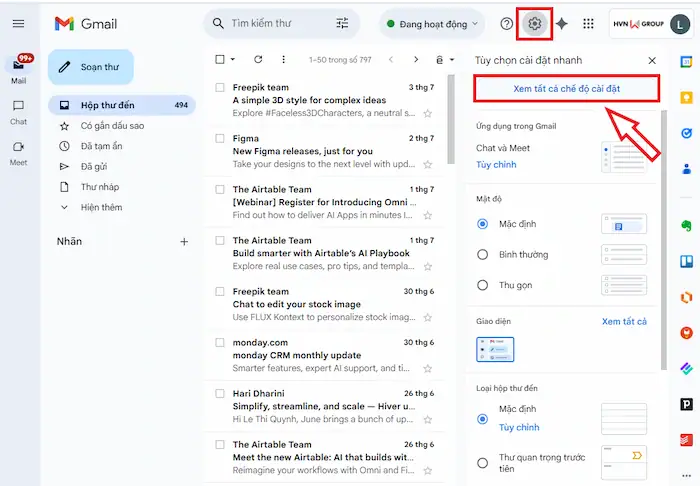The width and height of the screenshot is (700, 486).
Task: Select the Thu gọn density option
Action: (483, 285)
